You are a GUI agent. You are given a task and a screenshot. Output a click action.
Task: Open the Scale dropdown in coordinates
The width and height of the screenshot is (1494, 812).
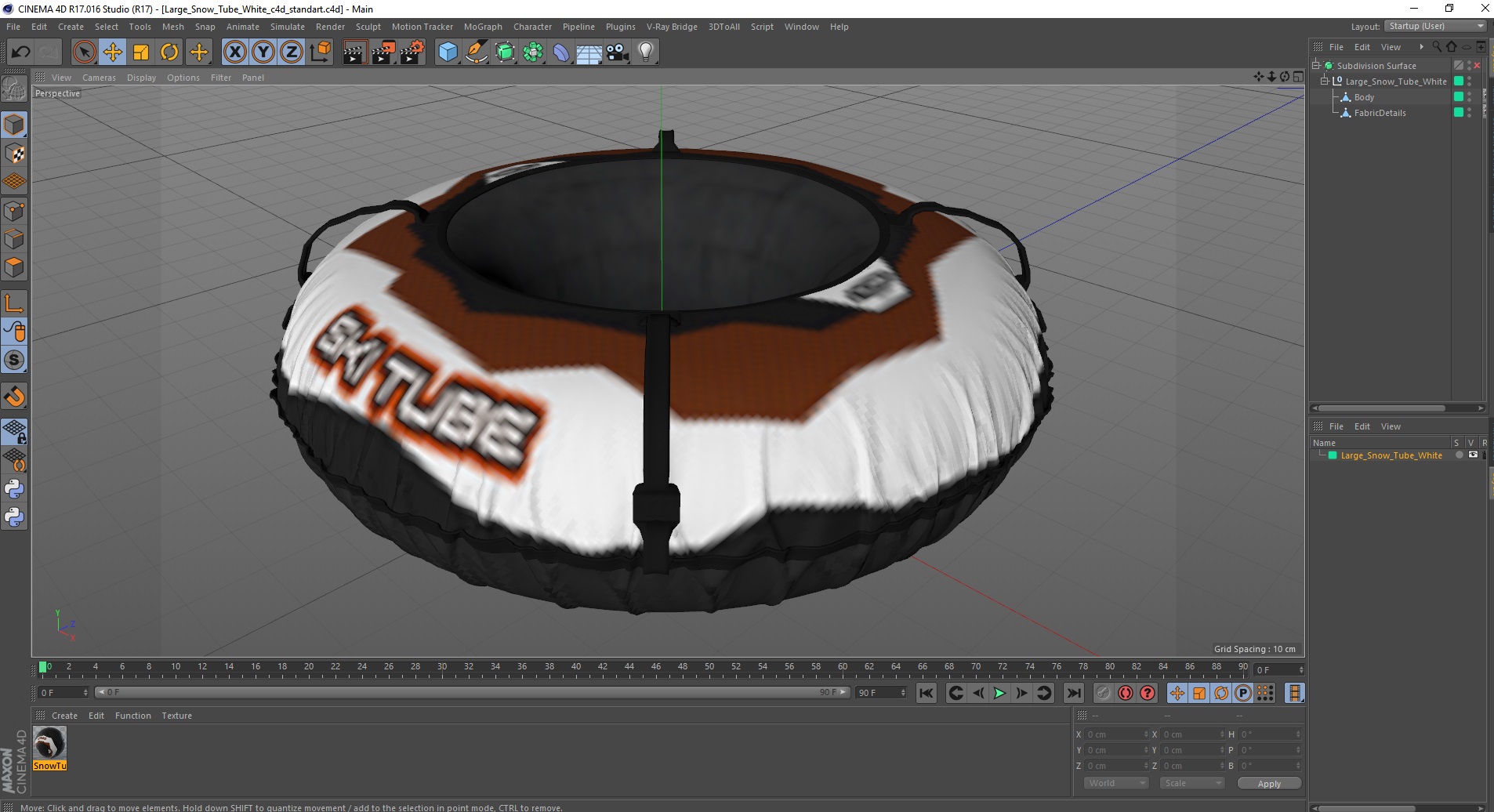point(1191,783)
